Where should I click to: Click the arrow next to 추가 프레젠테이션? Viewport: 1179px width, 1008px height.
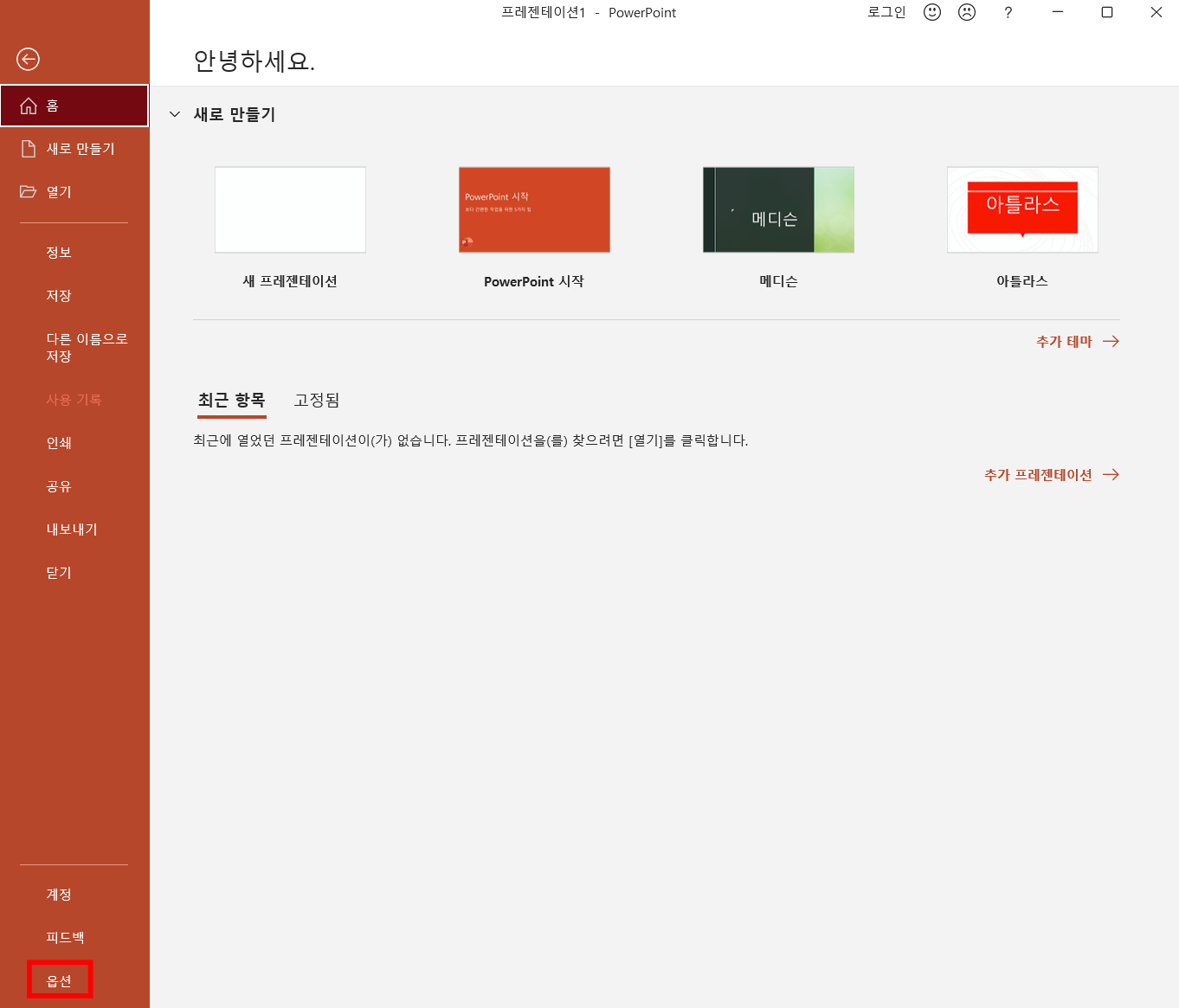tap(1111, 474)
